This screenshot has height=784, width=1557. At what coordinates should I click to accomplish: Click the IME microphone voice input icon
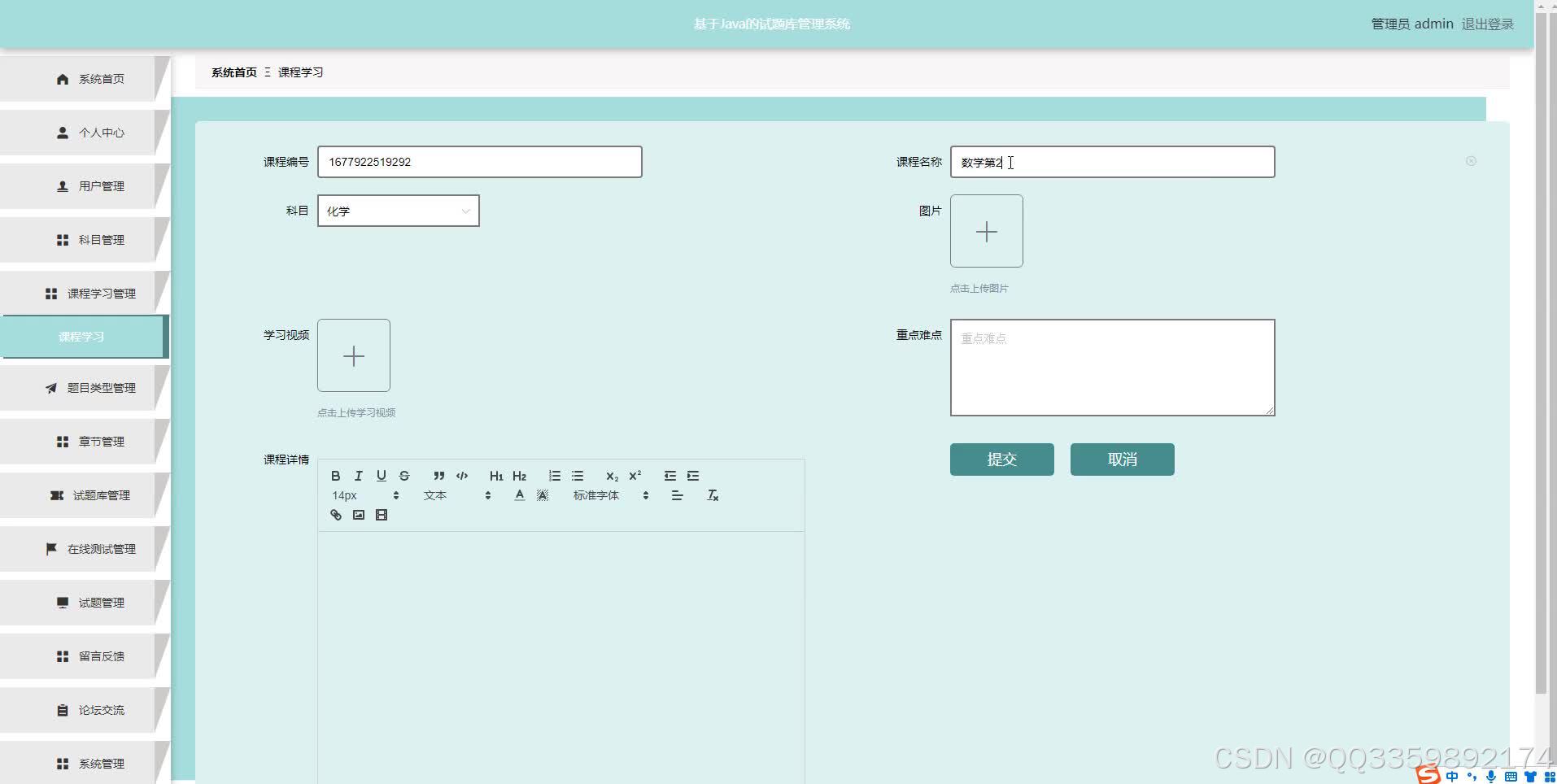[1491, 777]
